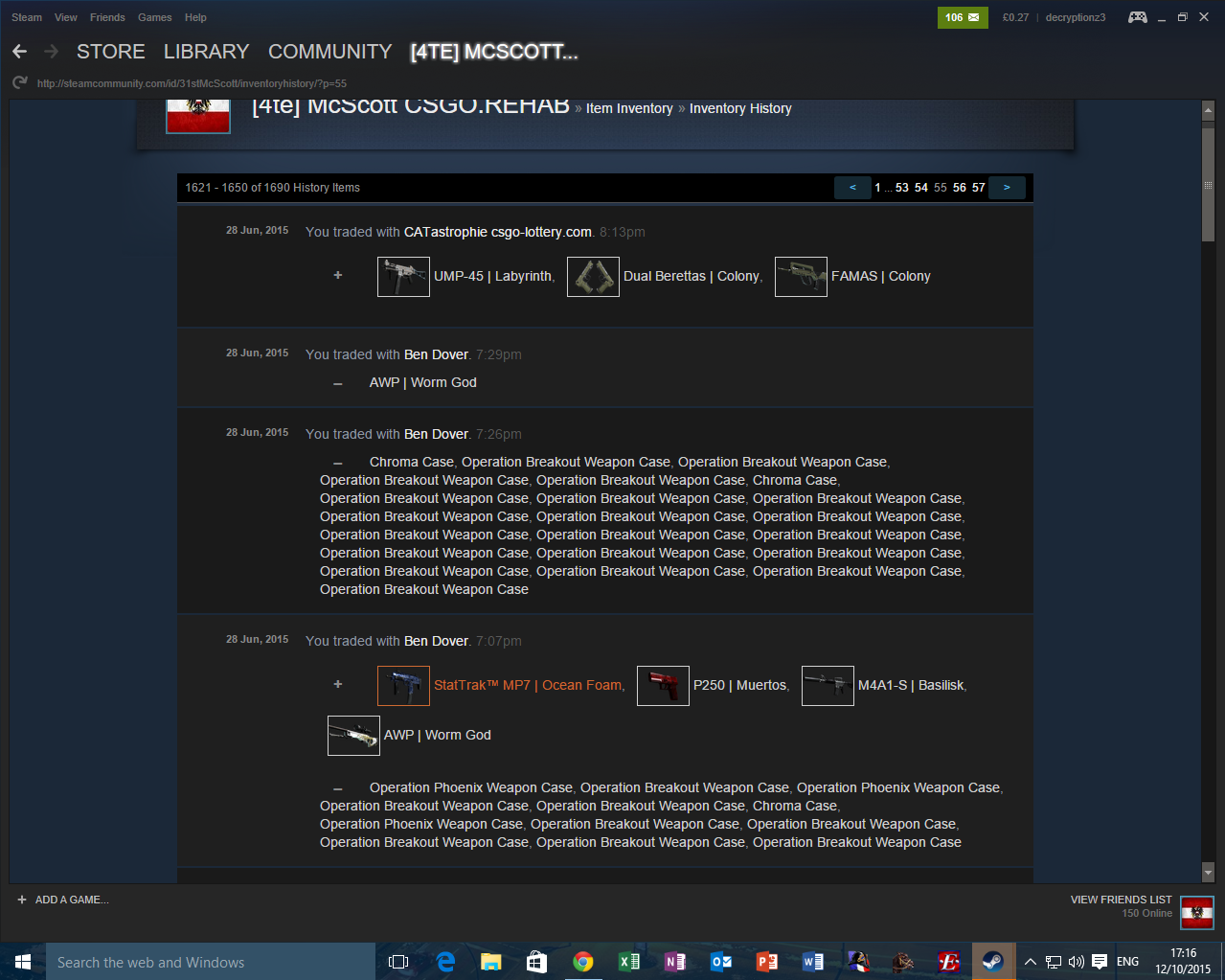Reload the page with refresh icon

[x=19, y=83]
